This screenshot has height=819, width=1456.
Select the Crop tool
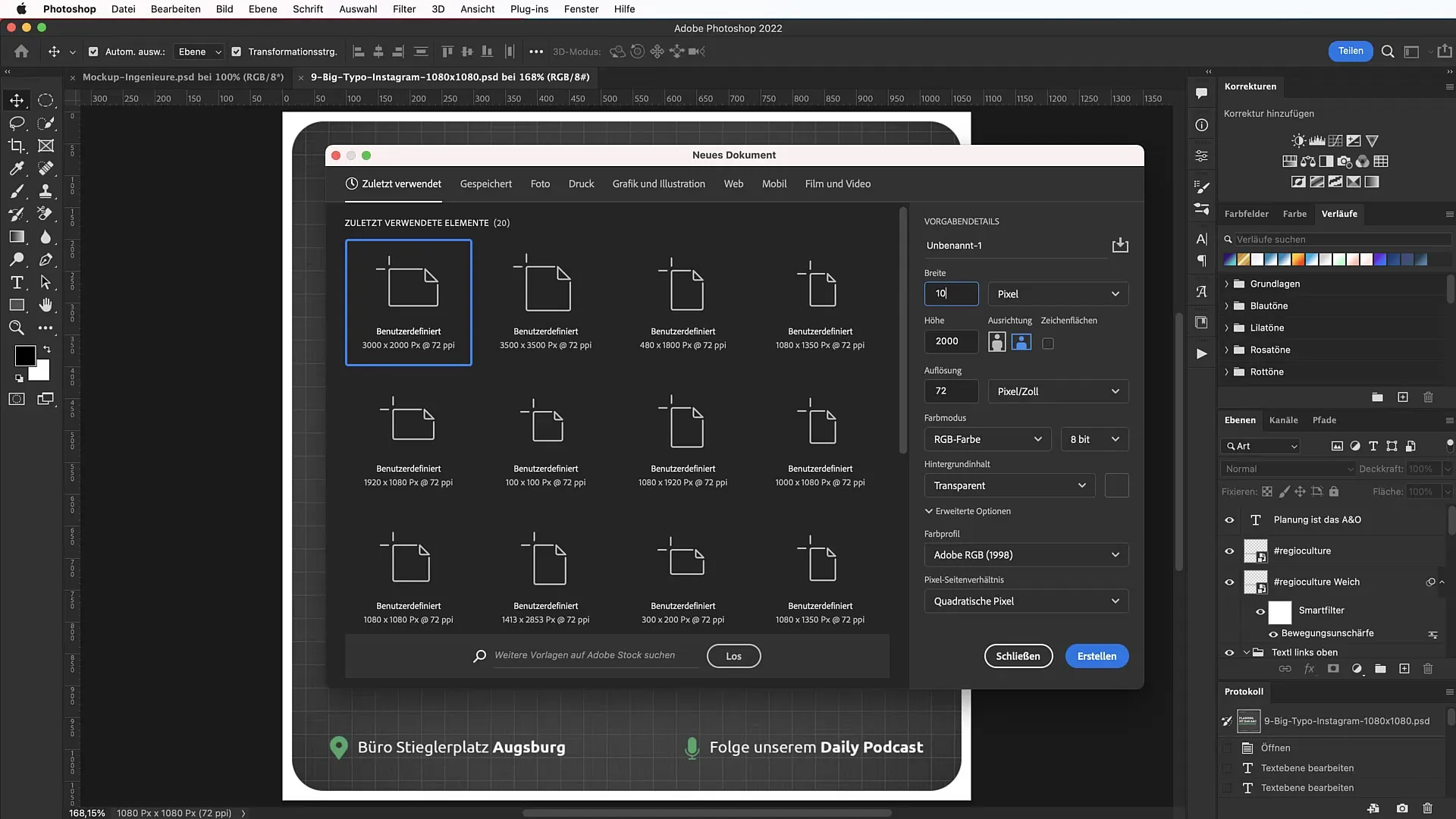(x=17, y=145)
